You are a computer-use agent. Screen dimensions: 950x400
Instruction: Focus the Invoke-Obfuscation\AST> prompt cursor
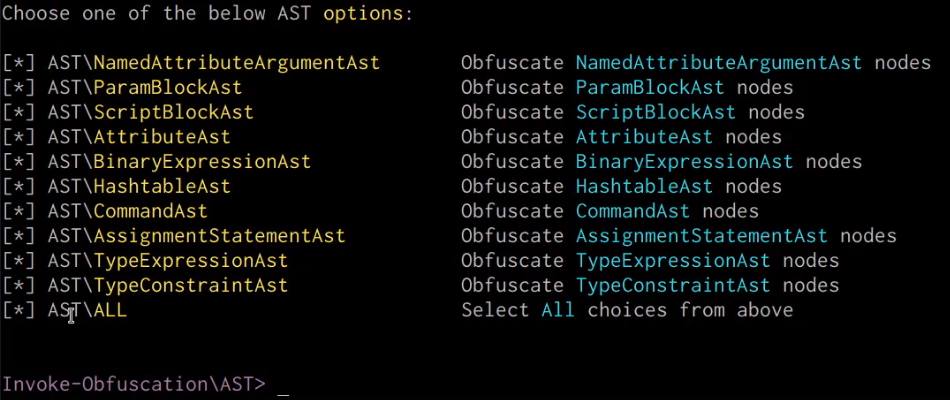(x=283, y=385)
